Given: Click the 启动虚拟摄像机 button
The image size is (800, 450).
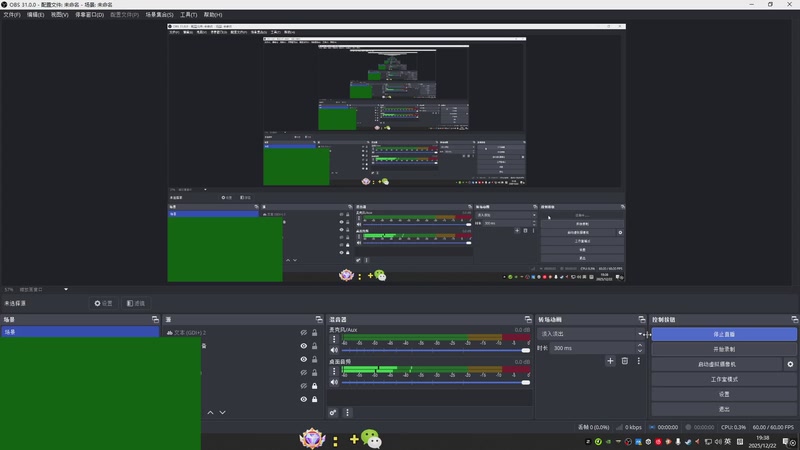Looking at the screenshot, I should coord(717,364).
